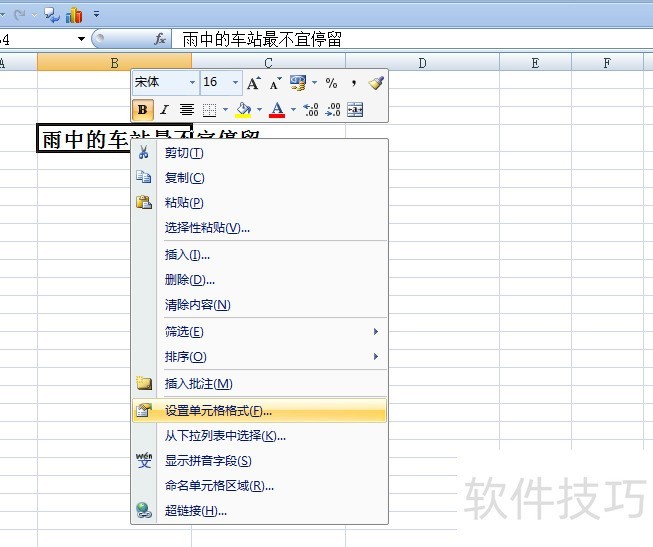This screenshot has width=653, height=547.
Task: Decrease font size with the small A icon
Action: point(275,83)
